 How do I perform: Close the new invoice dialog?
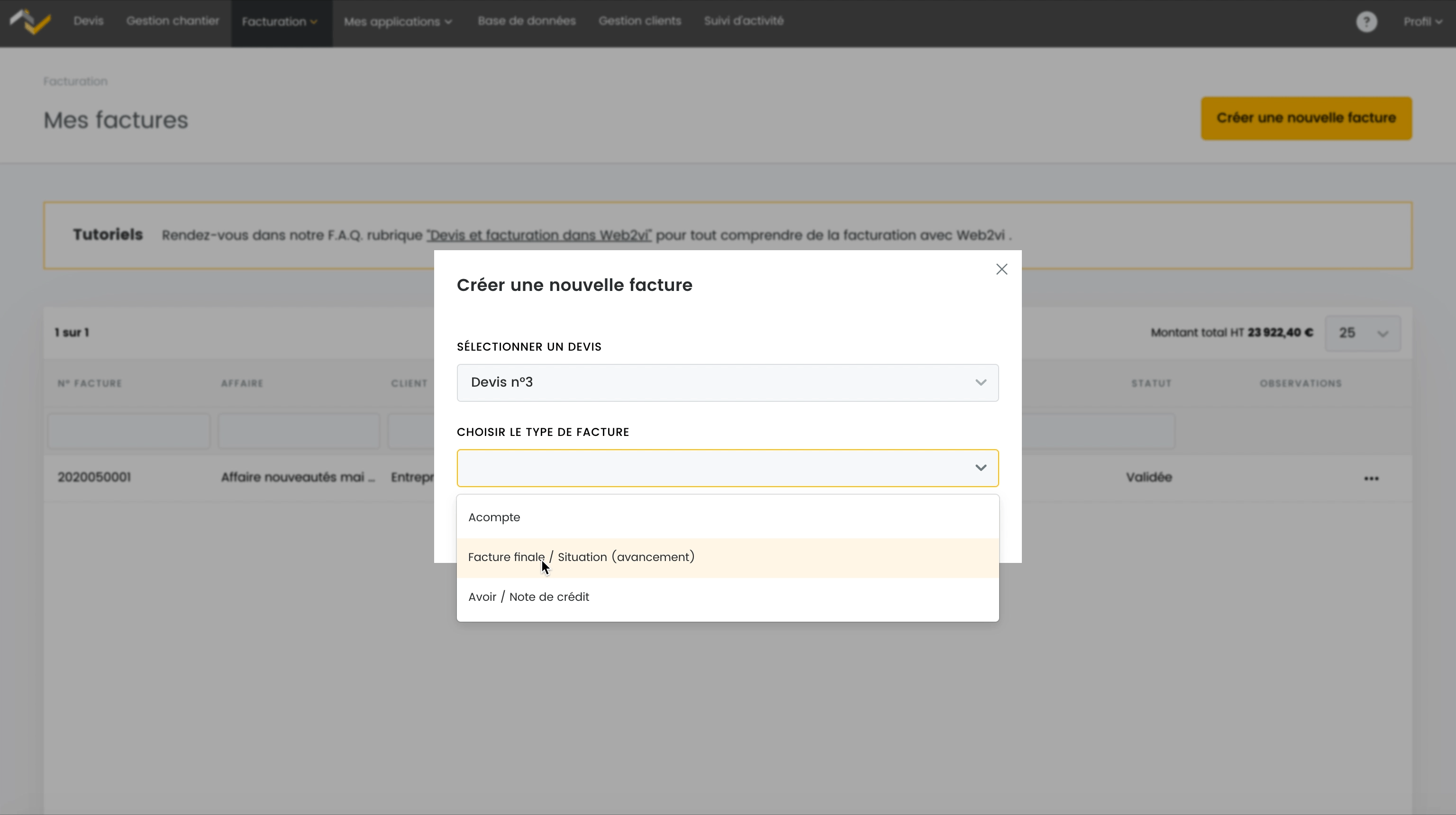(x=1001, y=269)
